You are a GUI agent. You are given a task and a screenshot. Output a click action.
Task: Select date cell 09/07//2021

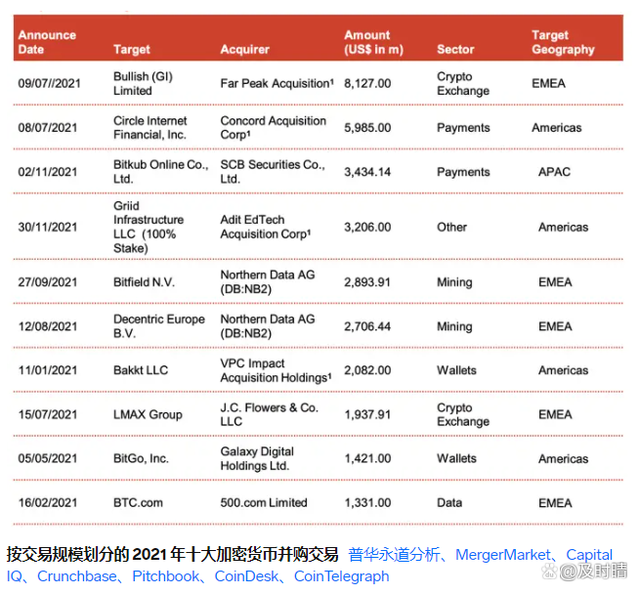click(49, 83)
